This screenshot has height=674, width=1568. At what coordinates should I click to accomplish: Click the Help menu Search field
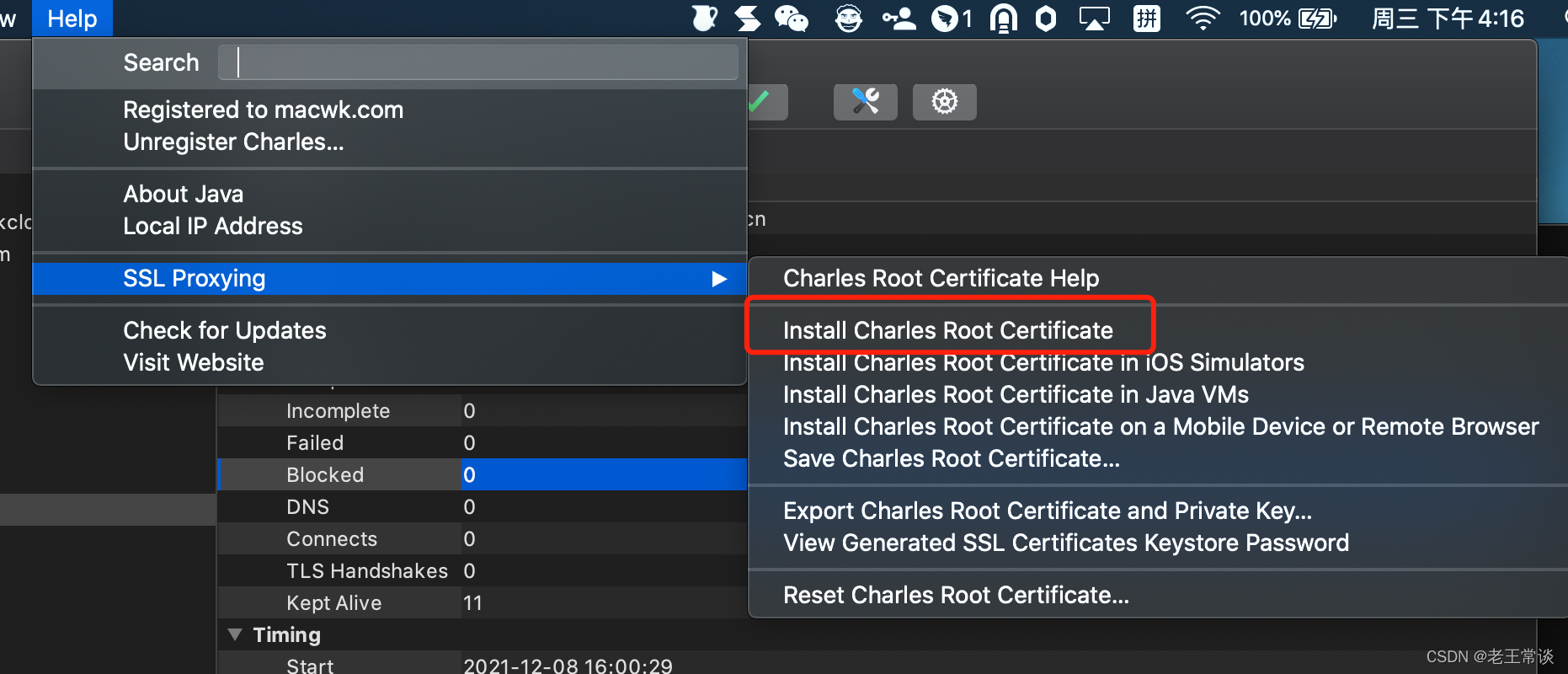[477, 62]
